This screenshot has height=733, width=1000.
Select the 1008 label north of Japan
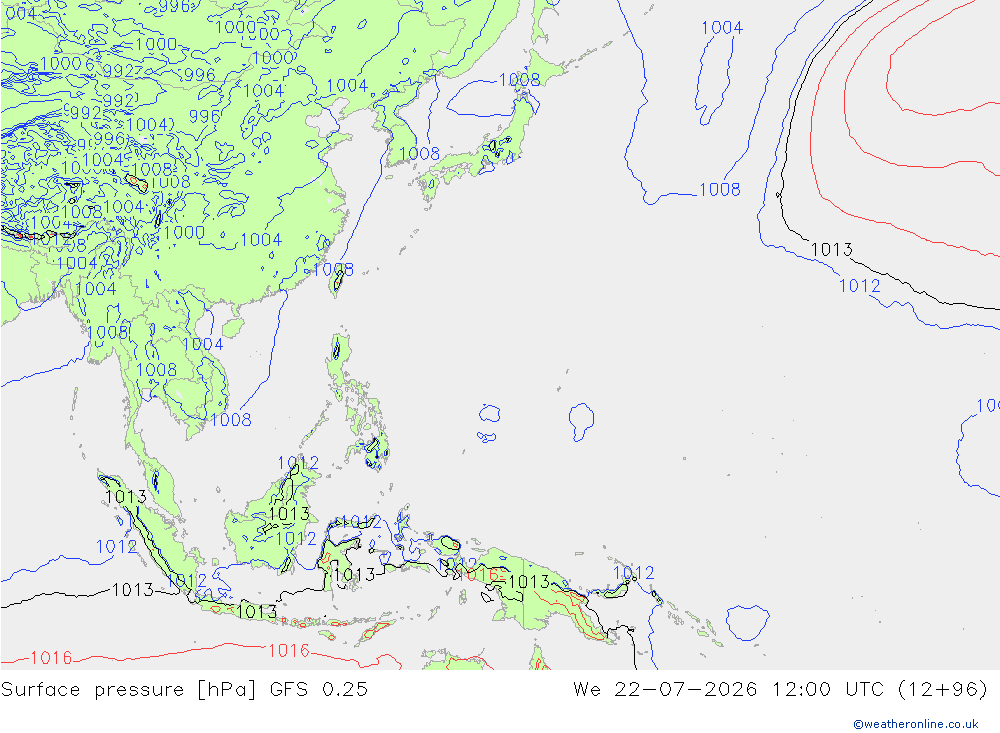point(519,80)
